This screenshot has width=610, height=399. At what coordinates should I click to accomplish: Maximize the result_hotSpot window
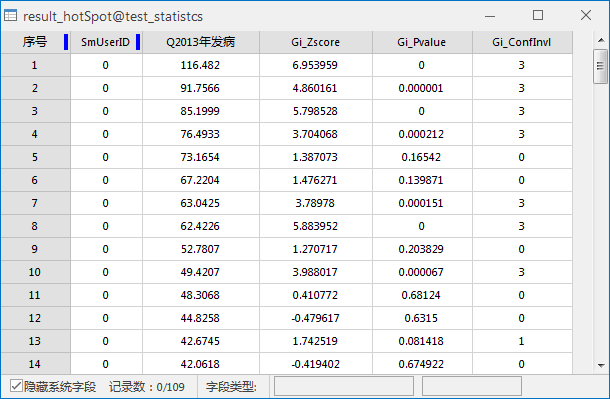tap(538, 16)
